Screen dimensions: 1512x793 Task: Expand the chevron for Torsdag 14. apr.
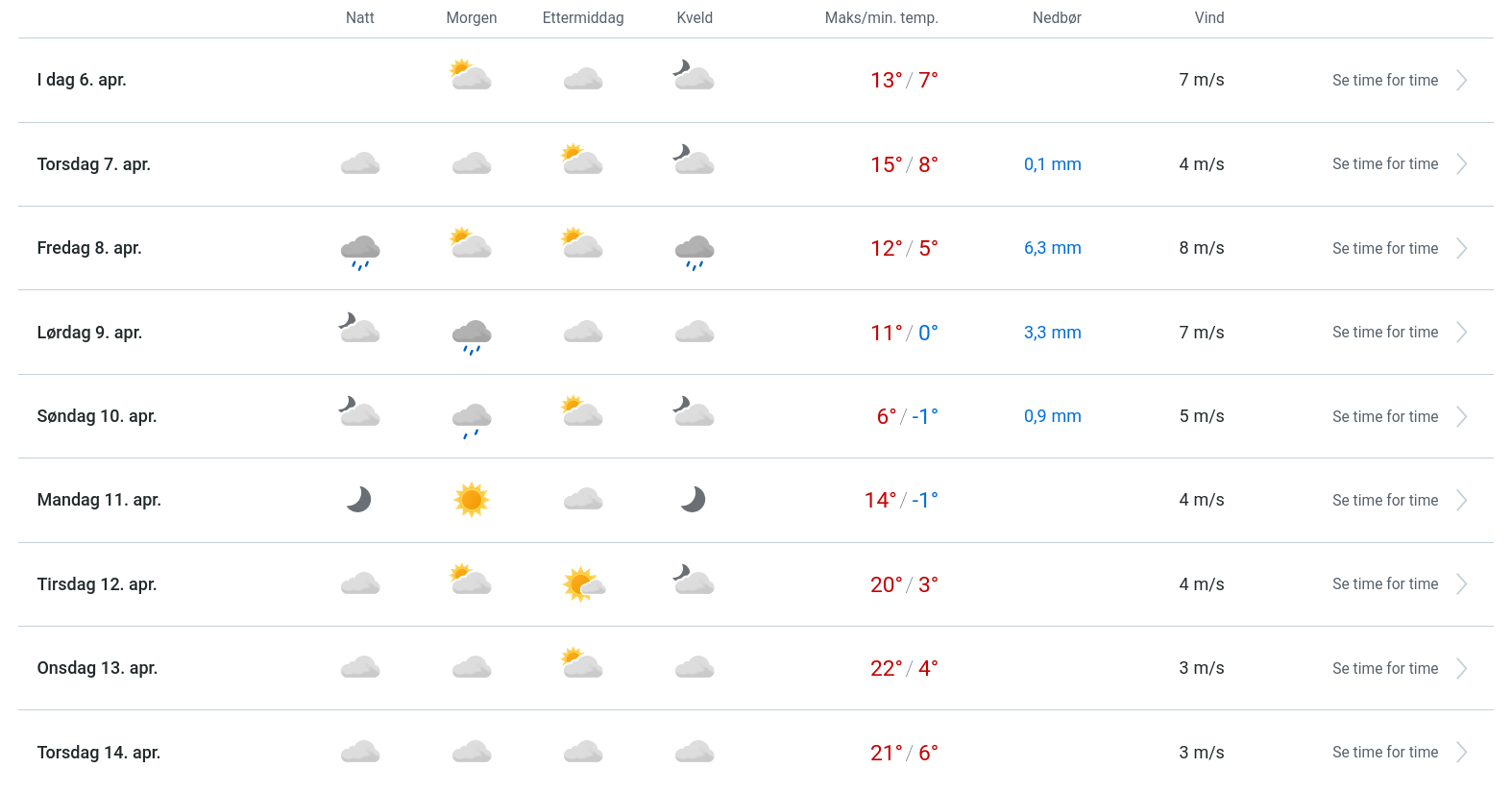pyautogui.click(x=1461, y=753)
